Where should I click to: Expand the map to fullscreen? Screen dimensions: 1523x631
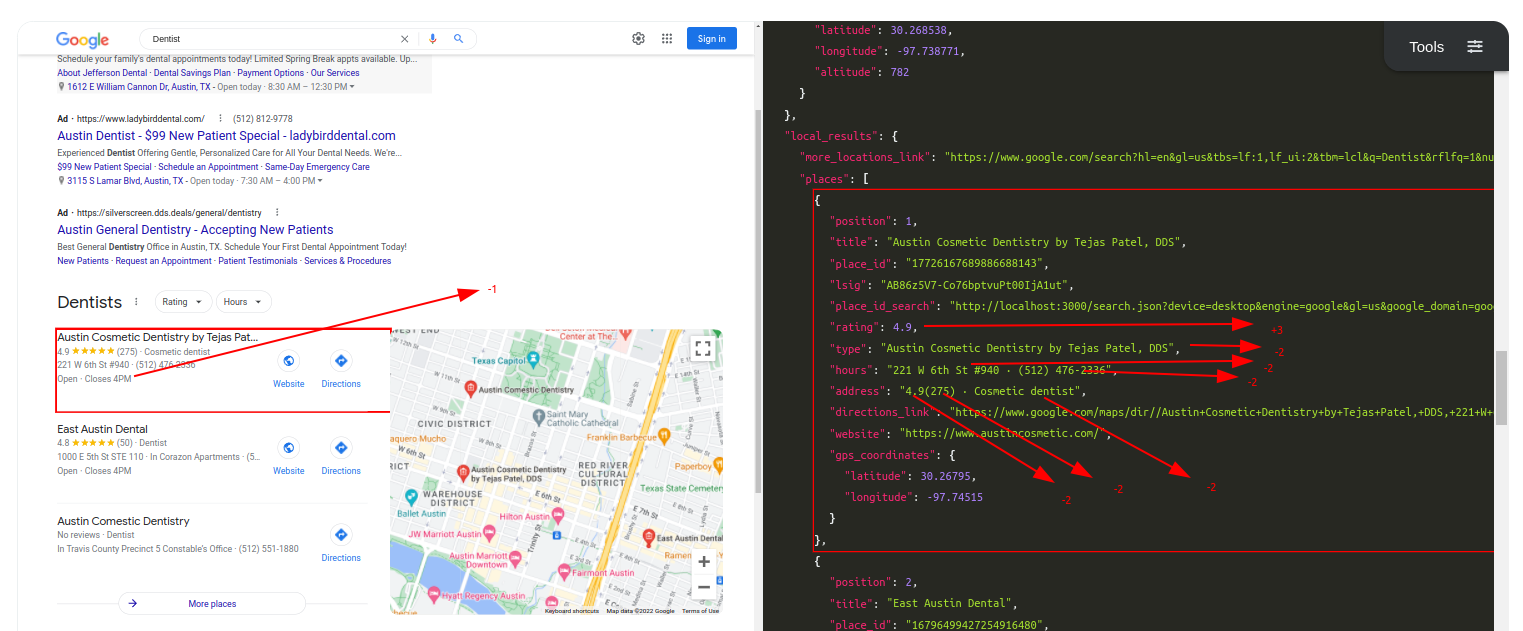703,348
